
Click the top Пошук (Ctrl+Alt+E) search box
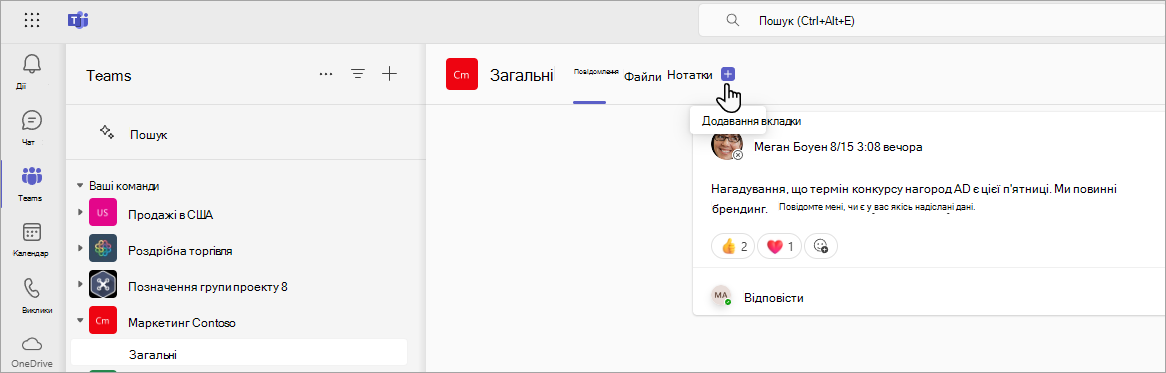tap(932, 21)
